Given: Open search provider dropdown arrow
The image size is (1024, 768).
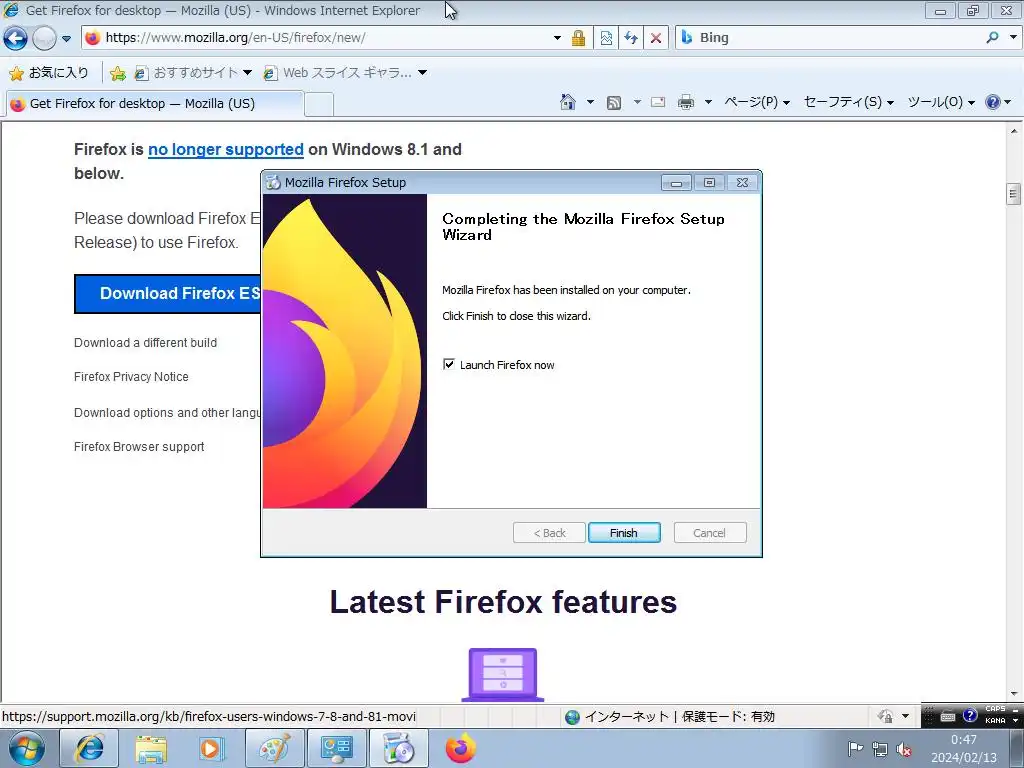Looking at the screenshot, I should [x=1013, y=38].
